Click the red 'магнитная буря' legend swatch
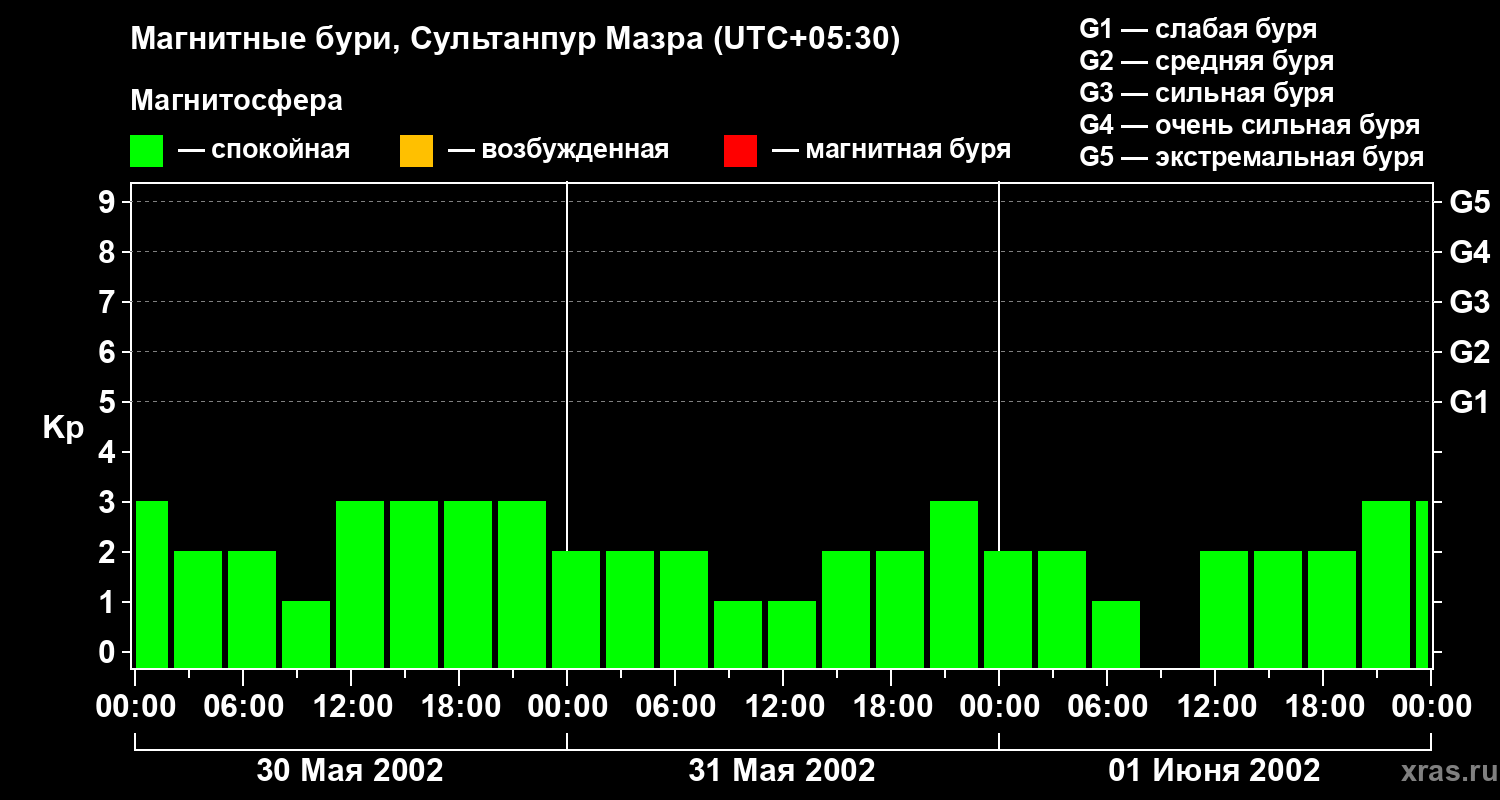 coord(740,151)
